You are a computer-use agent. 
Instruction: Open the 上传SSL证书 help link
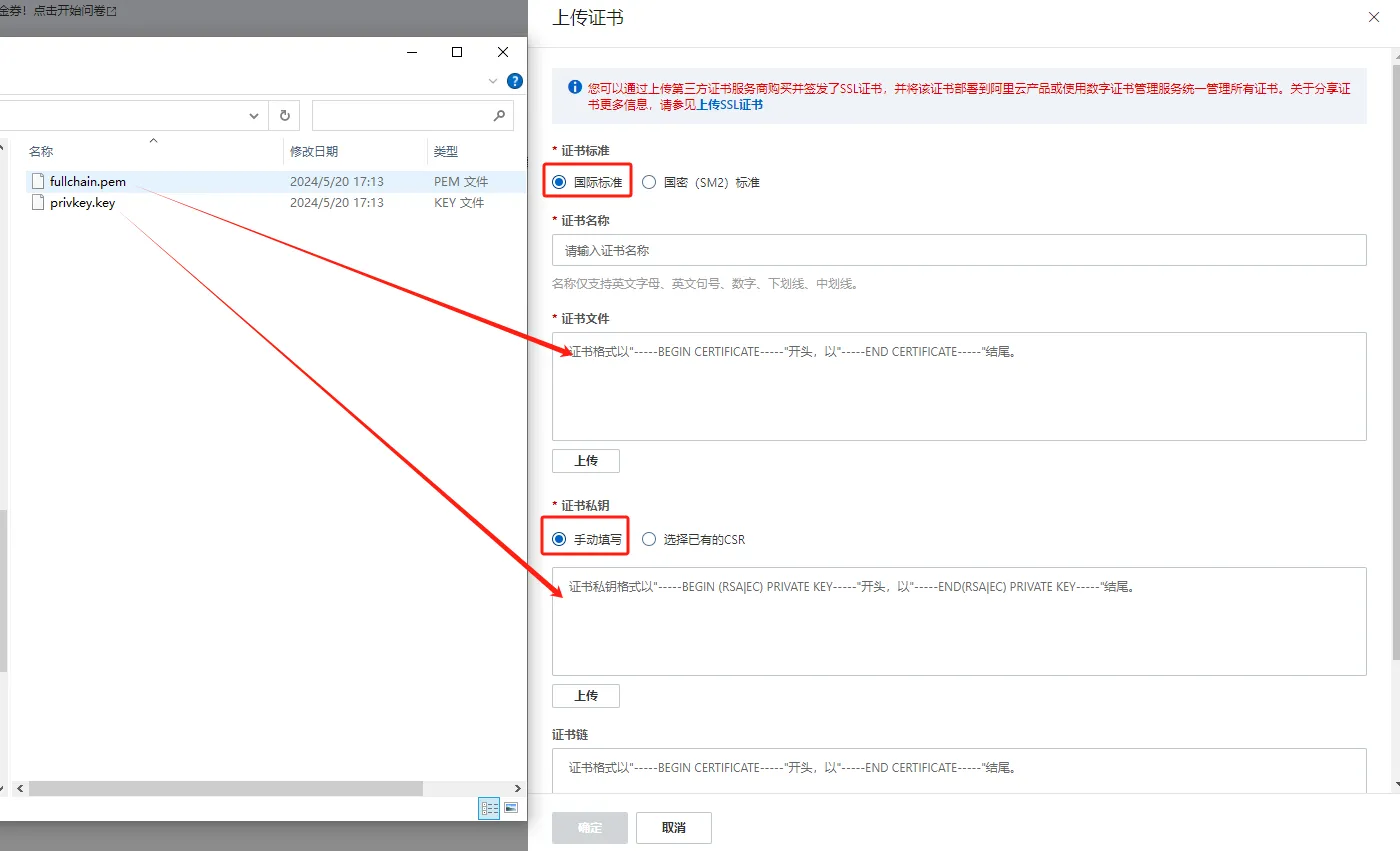pos(730,104)
